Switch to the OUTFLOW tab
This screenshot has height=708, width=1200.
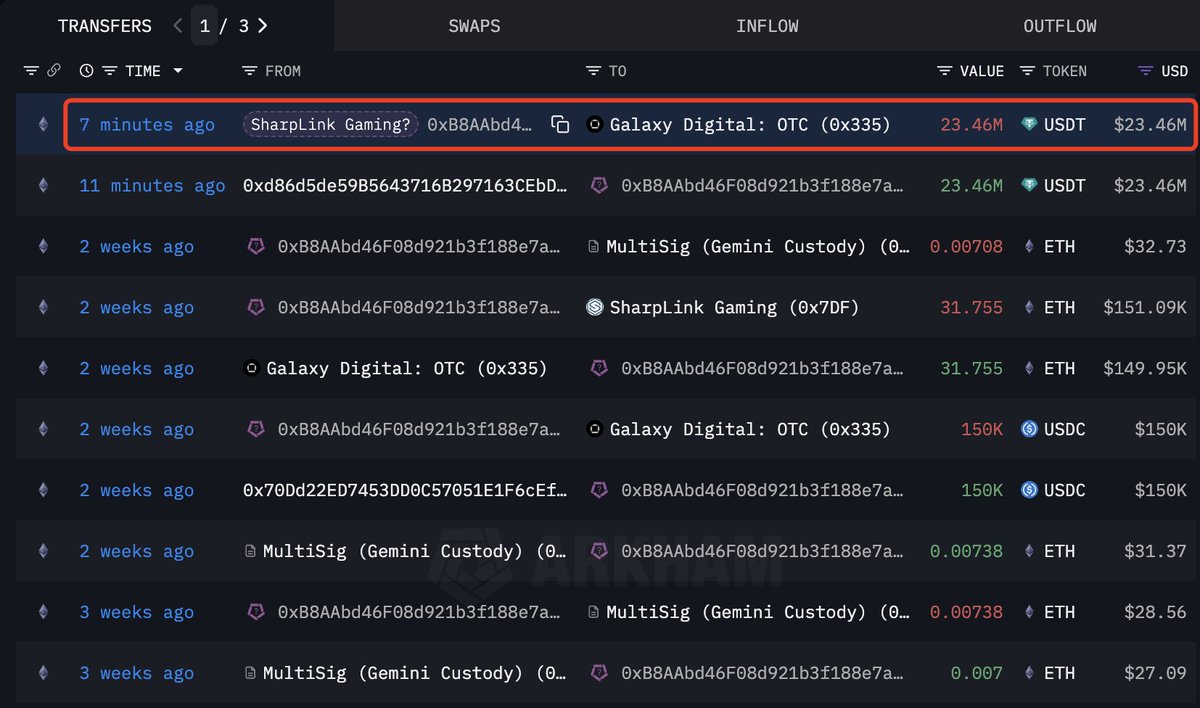(x=1060, y=26)
